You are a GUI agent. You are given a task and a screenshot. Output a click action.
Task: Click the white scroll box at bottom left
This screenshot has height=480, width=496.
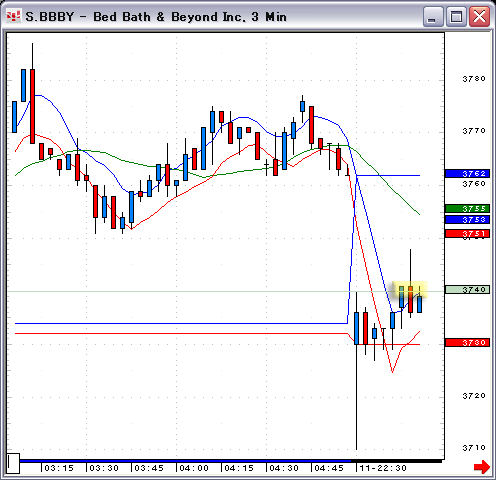13,463
